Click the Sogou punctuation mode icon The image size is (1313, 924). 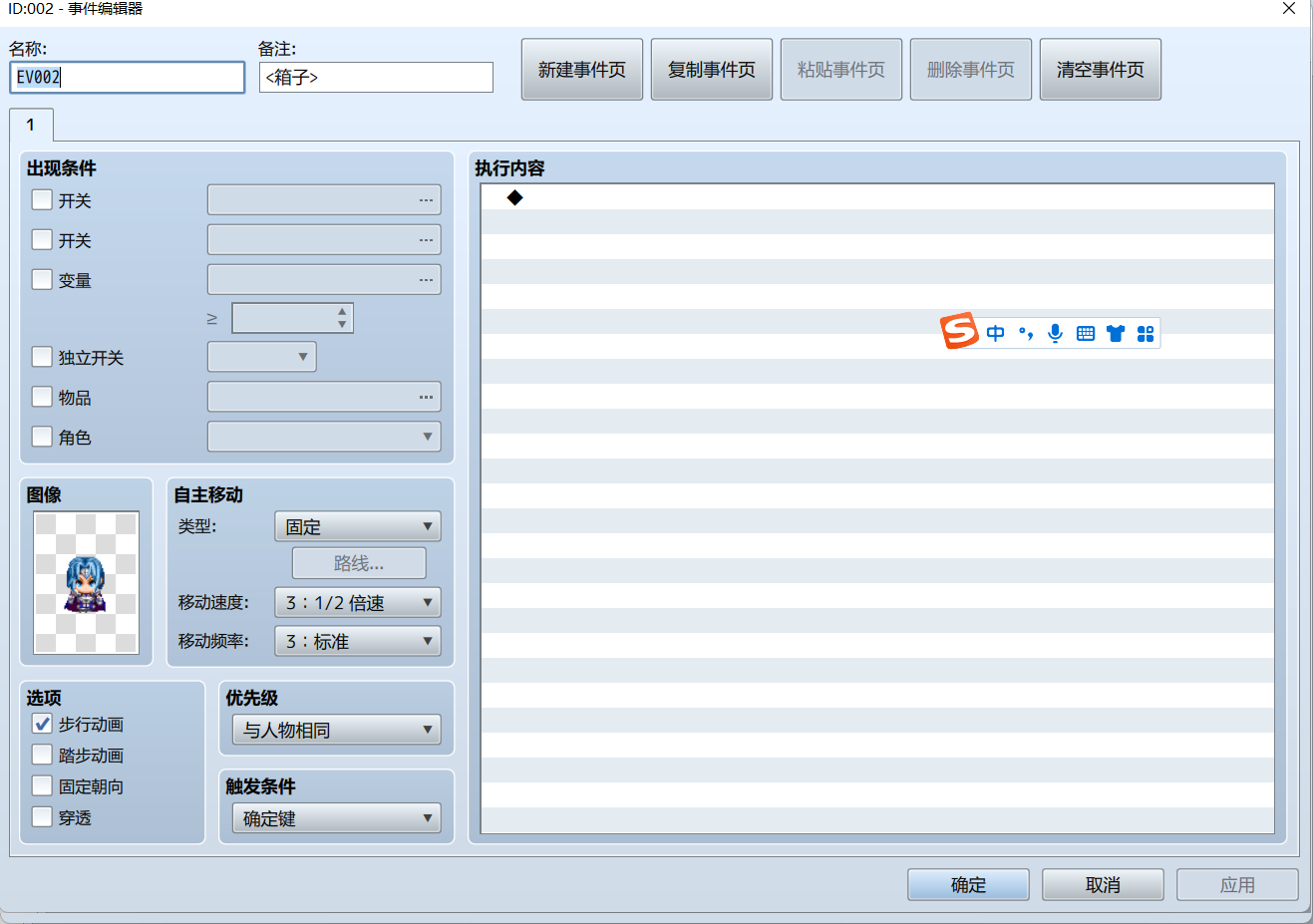(x=1026, y=333)
